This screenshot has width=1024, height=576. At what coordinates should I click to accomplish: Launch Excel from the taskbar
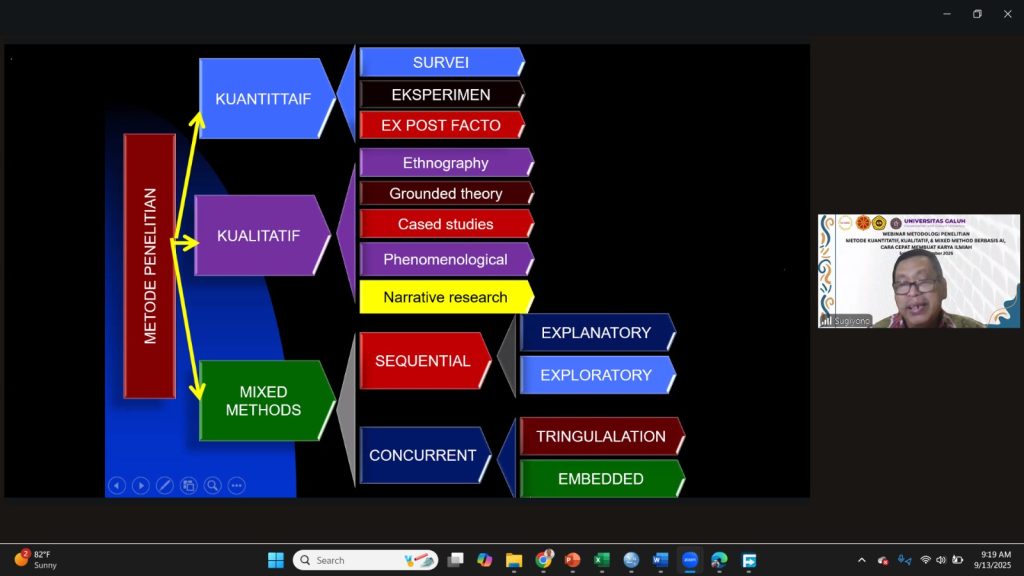coord(601,560)
